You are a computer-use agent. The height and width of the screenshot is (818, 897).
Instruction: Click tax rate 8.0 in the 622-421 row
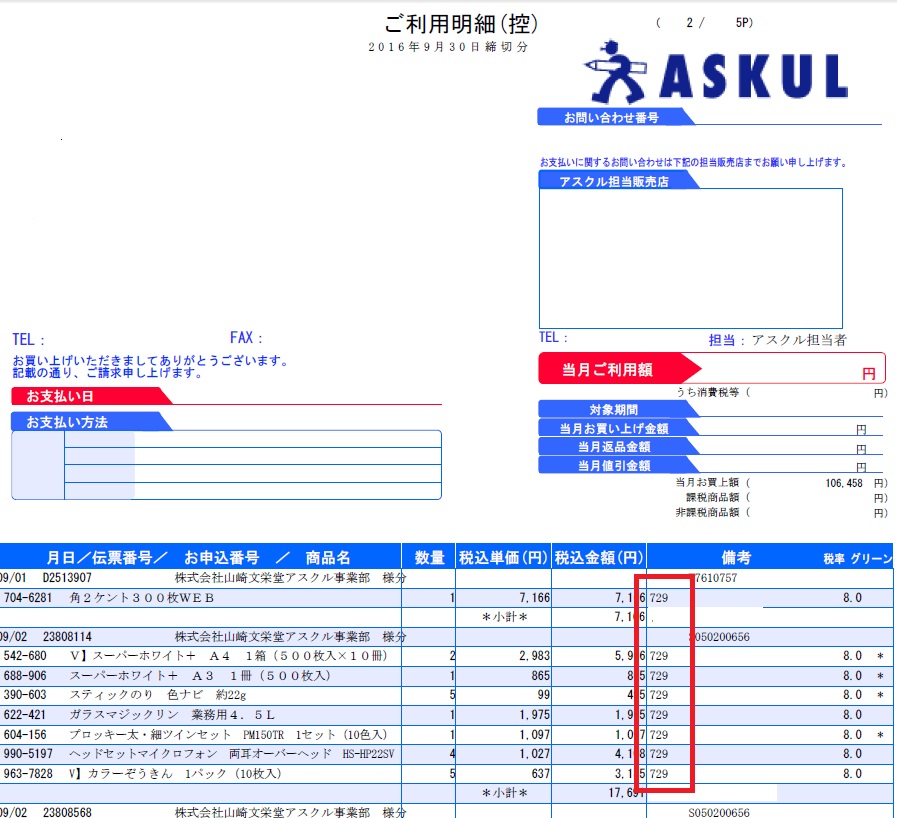[852, 714]
